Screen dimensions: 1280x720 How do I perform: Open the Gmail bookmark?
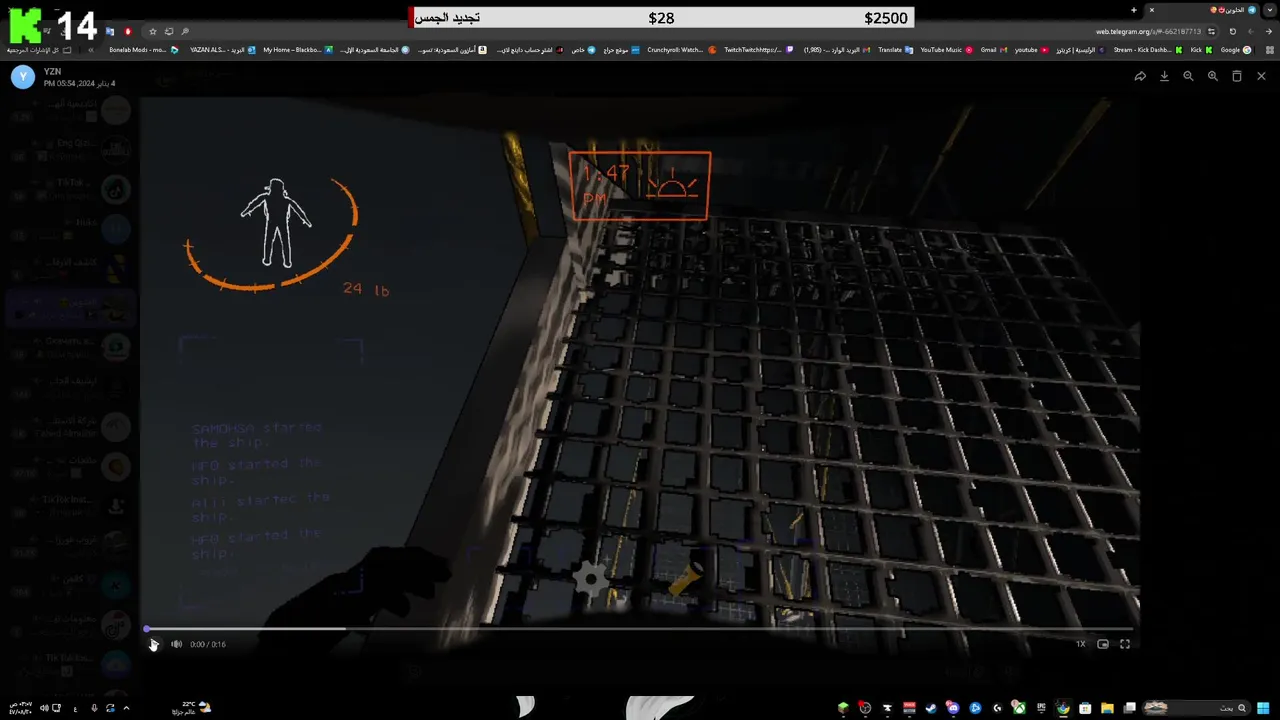[992, 49]
